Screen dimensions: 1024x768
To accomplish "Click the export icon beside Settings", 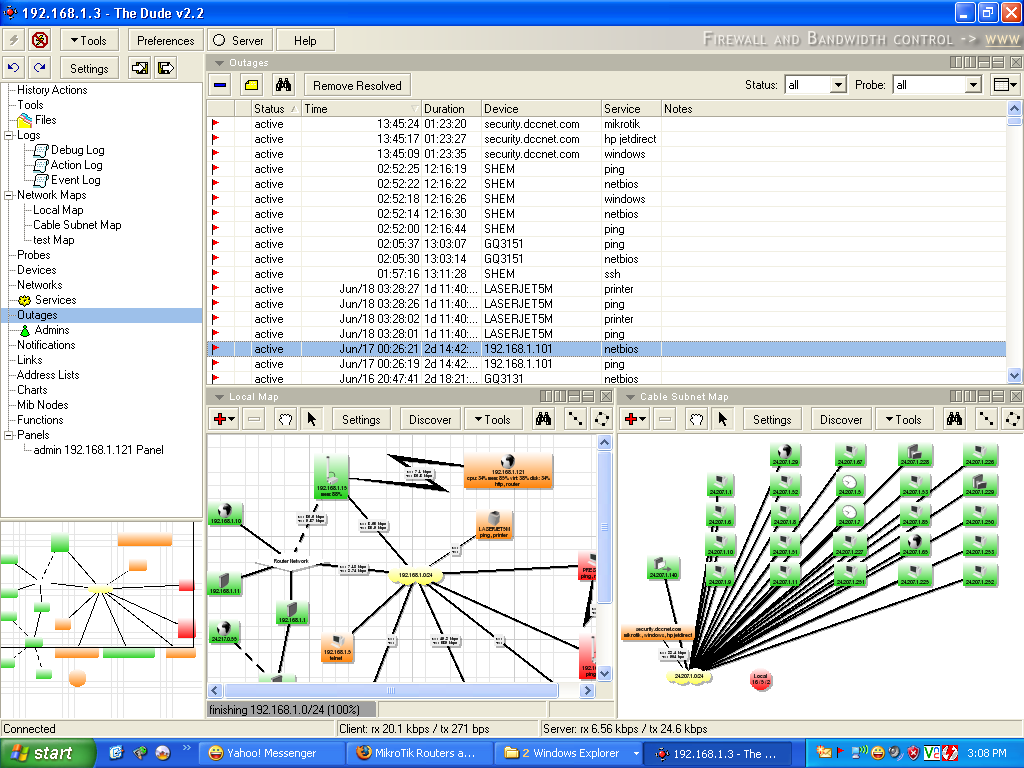I will point(166,68).
